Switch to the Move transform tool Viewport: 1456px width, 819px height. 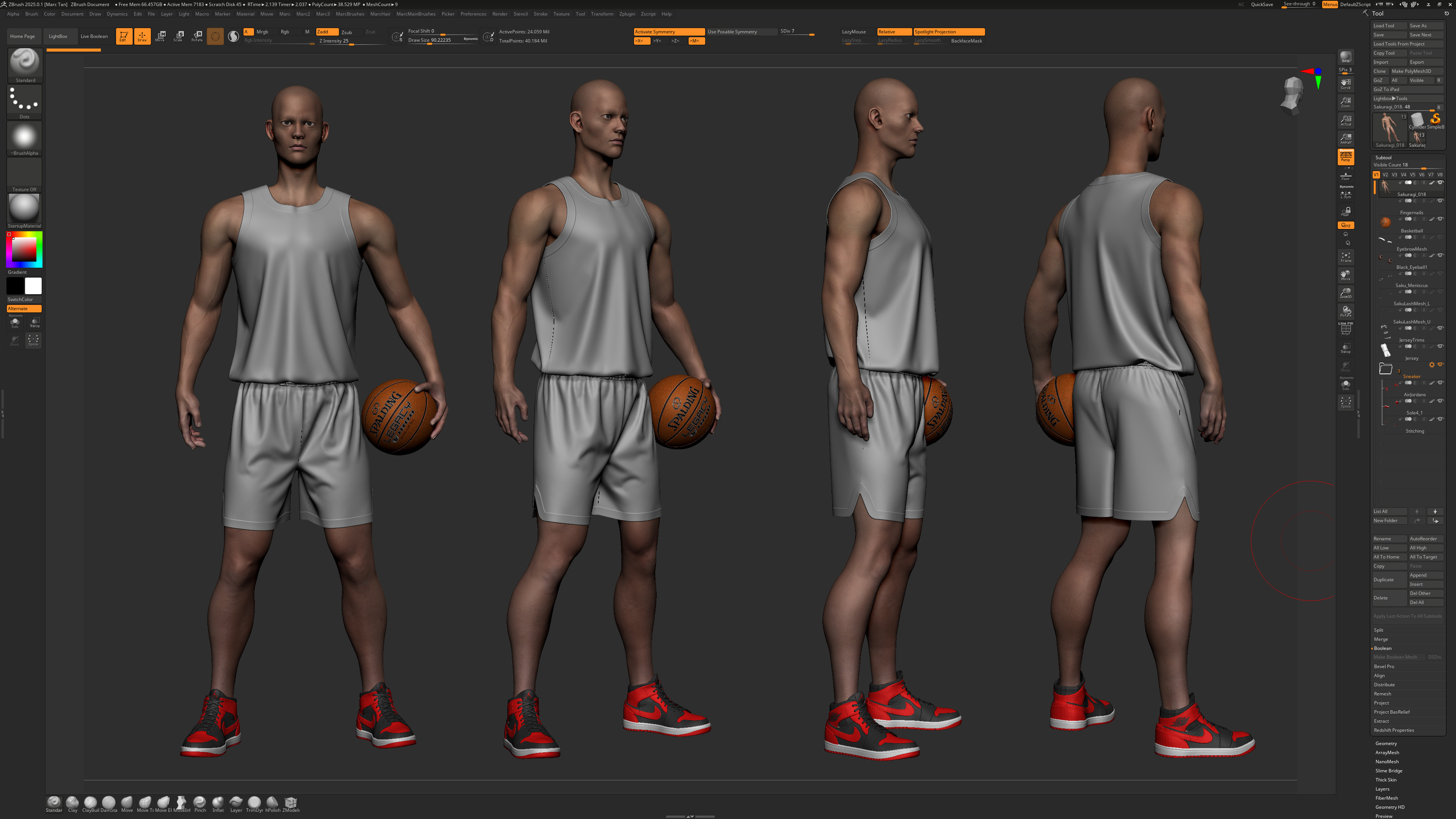pyautogui.click(x=160, y=36)
